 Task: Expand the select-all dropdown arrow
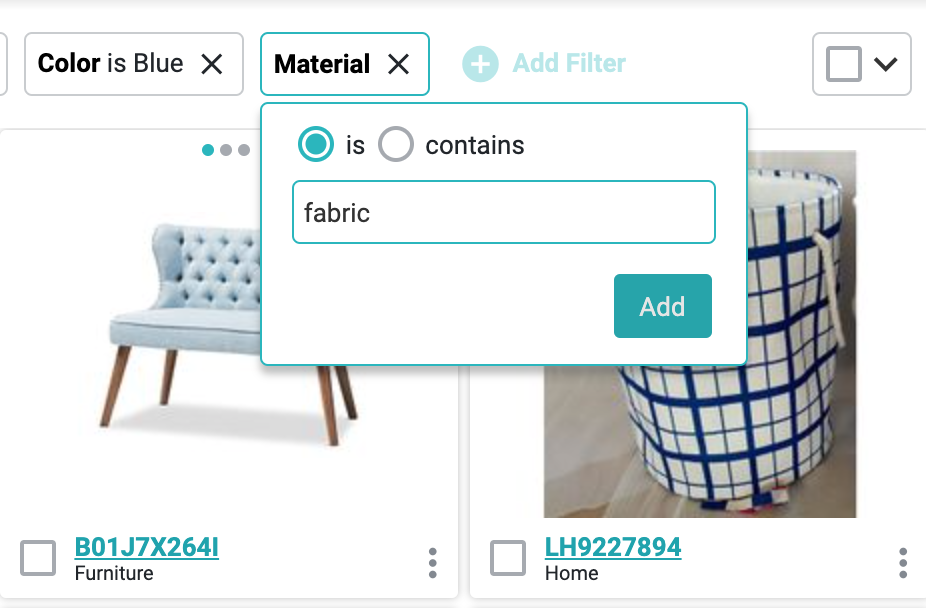coord(886,64)
